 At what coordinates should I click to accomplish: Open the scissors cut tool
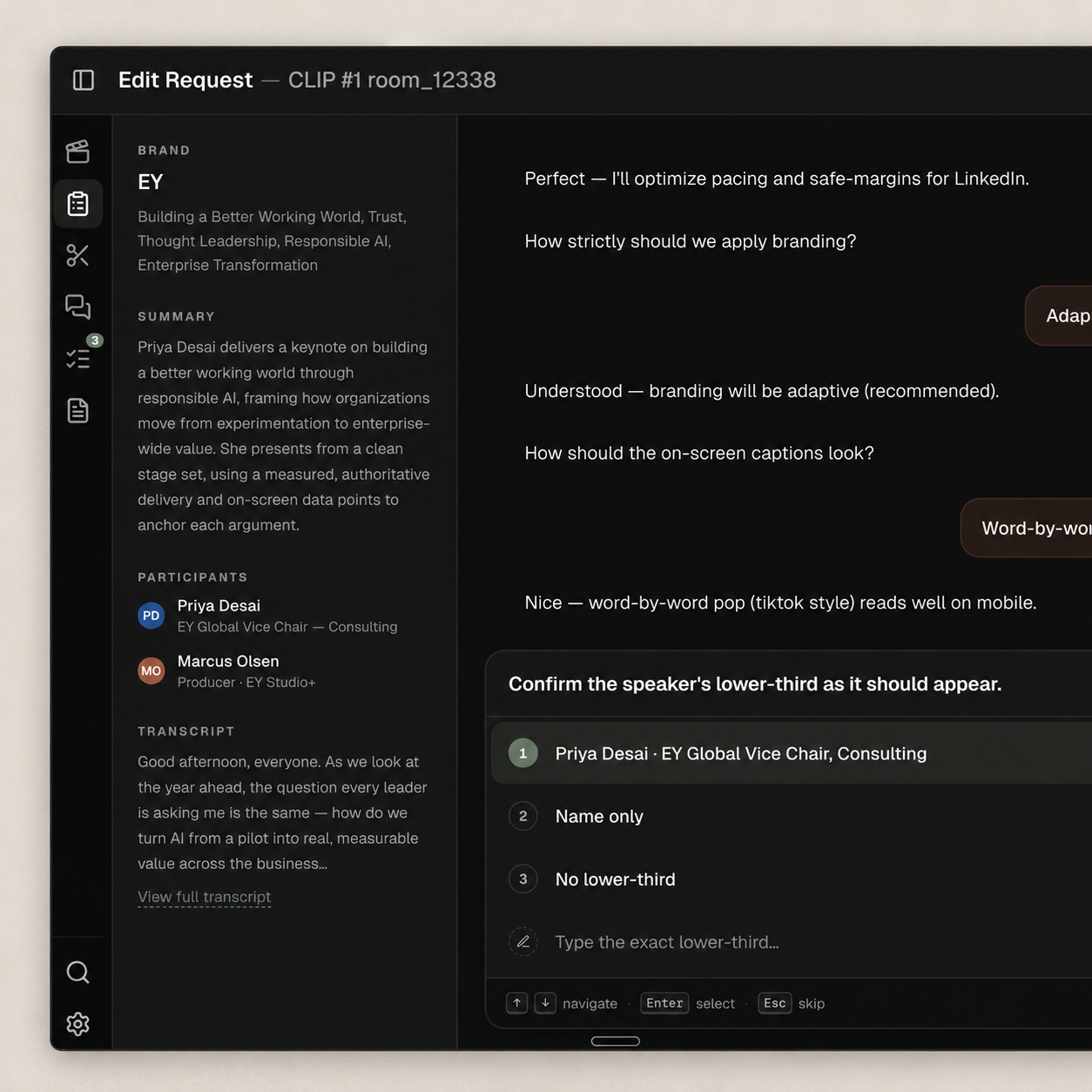click(78, 255)
